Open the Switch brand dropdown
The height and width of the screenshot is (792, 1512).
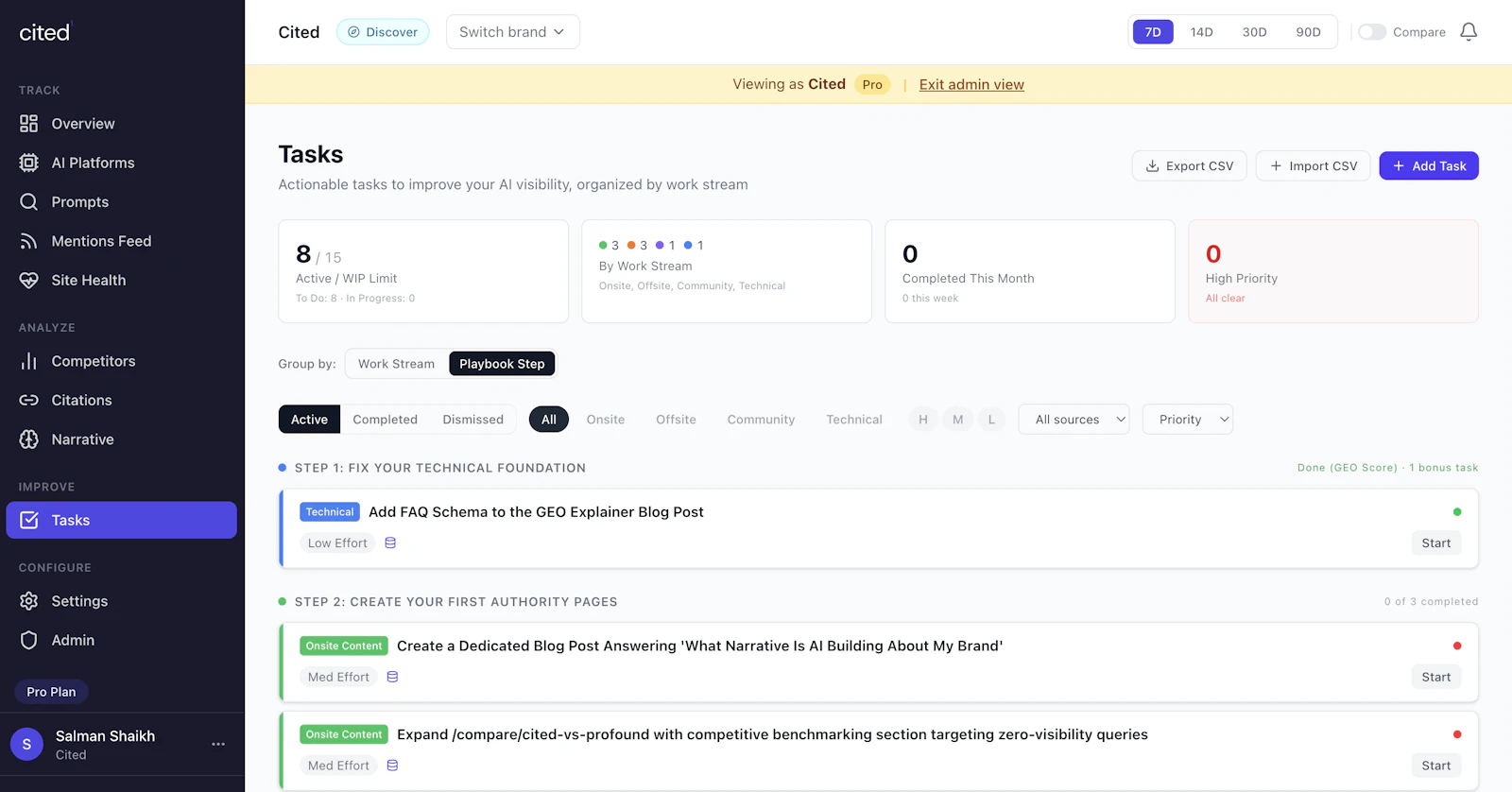click(x=513, y=32)
